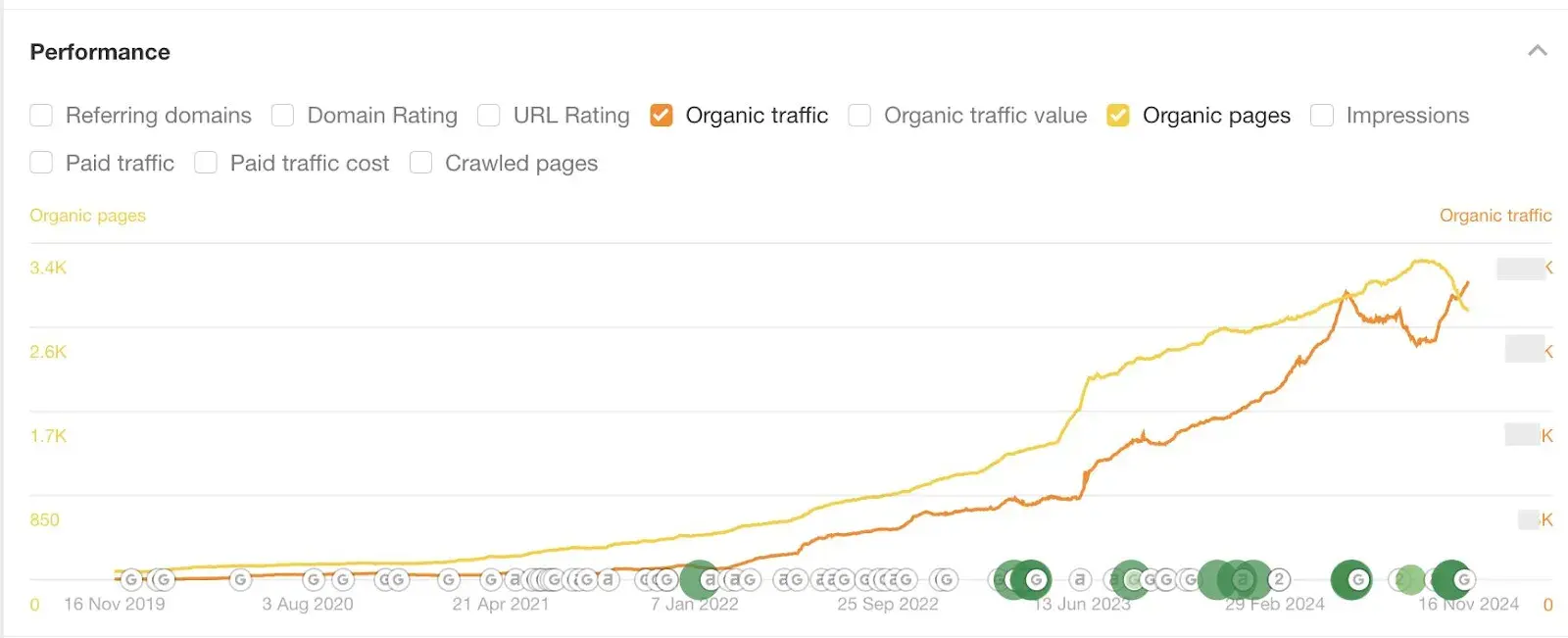Click the Performance section title

pyautogui.click(x=100, y=52)
